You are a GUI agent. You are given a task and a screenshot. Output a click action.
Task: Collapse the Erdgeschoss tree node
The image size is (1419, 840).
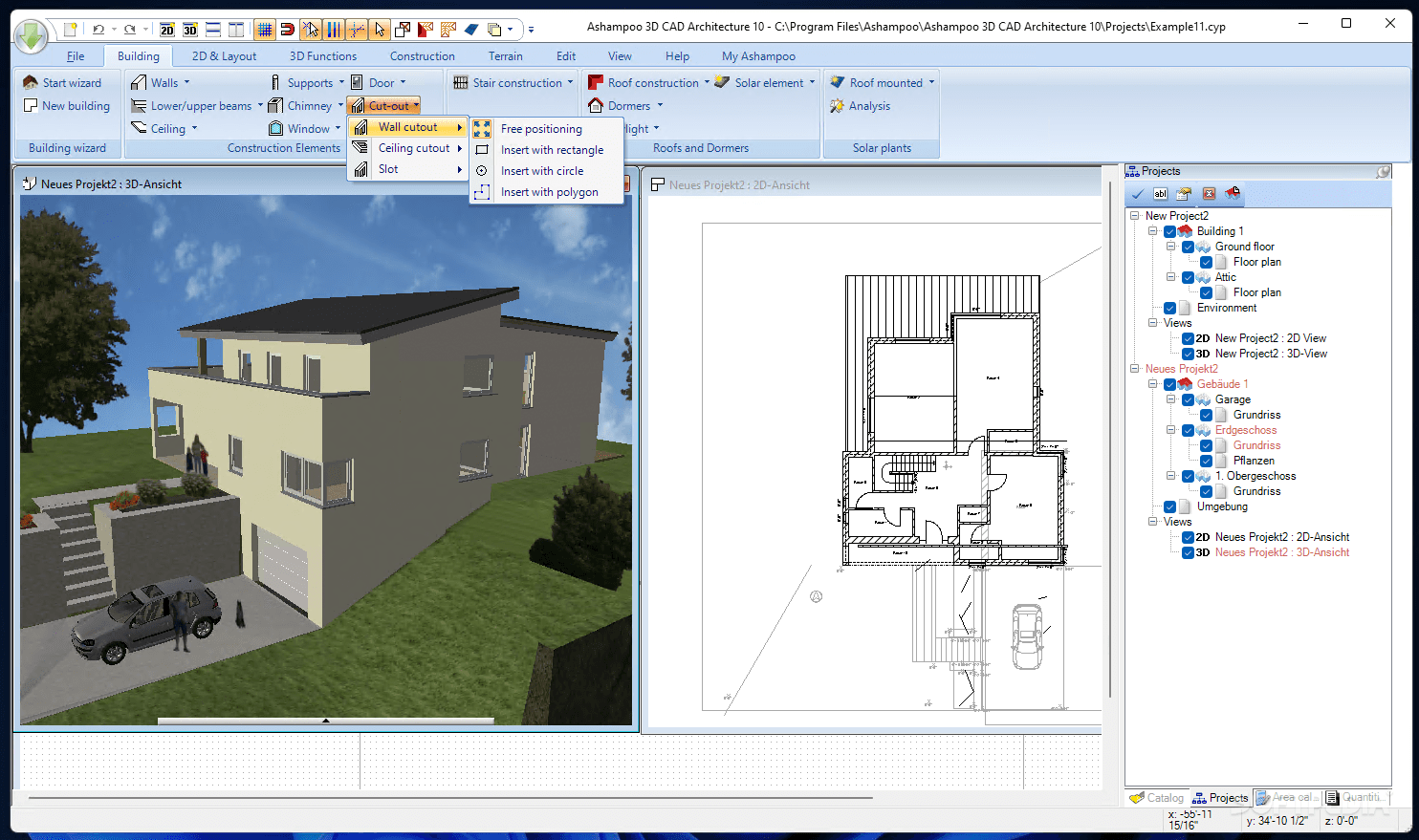point(1171,430)
